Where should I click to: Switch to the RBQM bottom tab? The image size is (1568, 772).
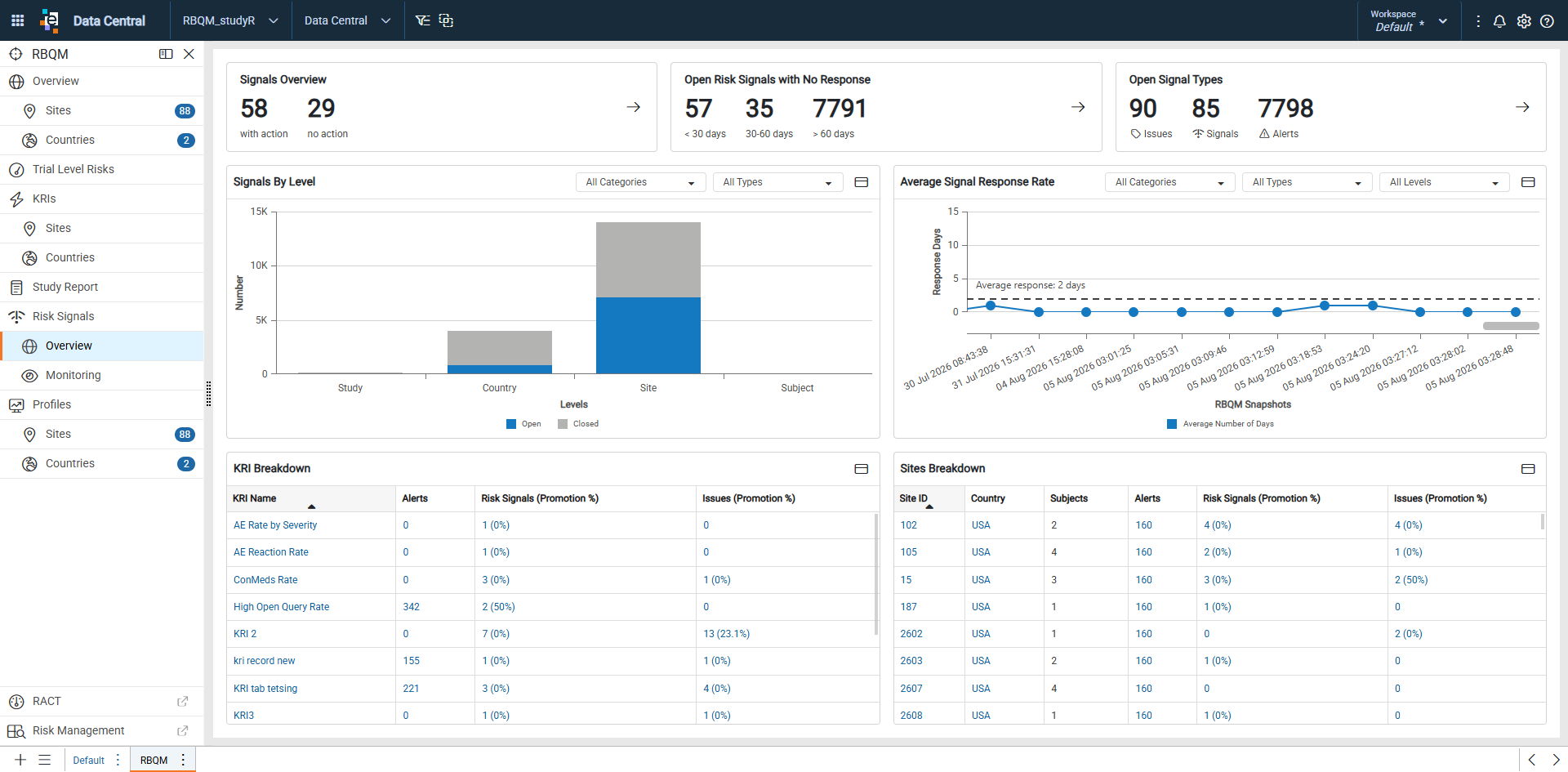(154, 760)
